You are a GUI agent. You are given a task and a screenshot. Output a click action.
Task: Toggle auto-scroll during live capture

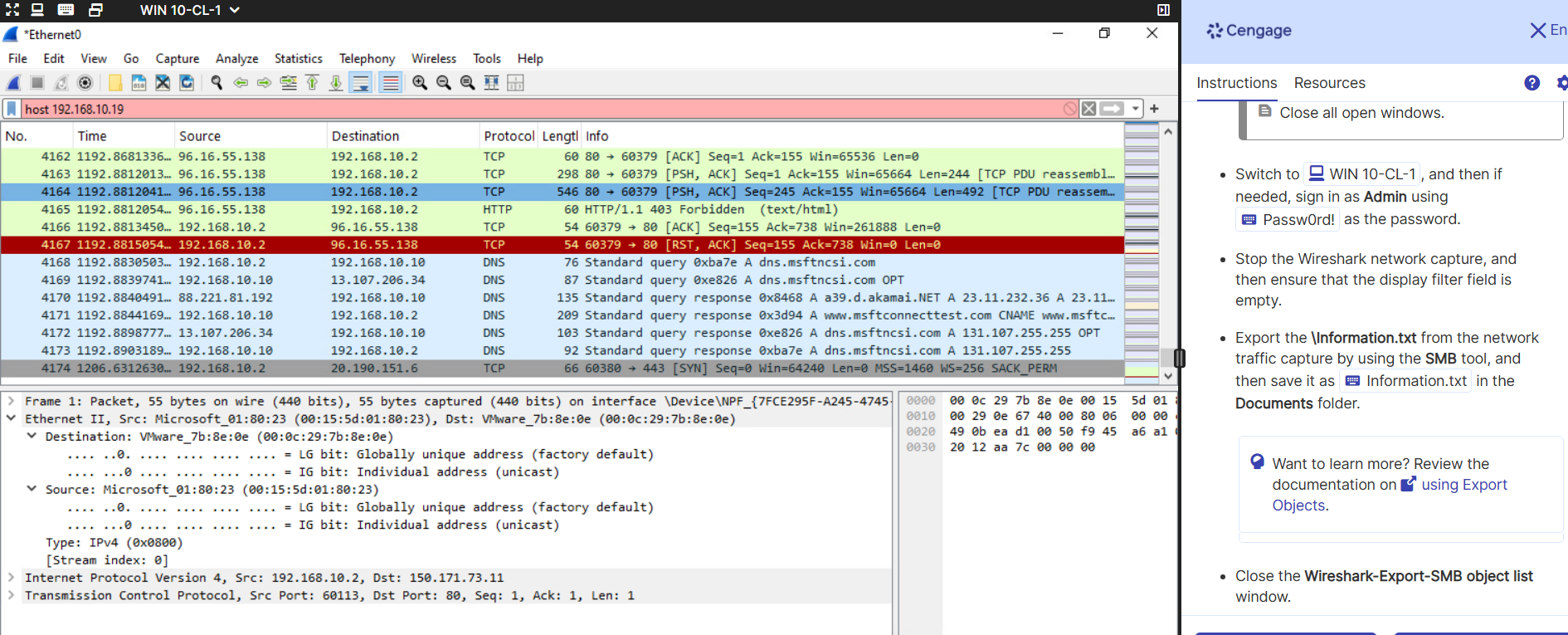(360, 82)
